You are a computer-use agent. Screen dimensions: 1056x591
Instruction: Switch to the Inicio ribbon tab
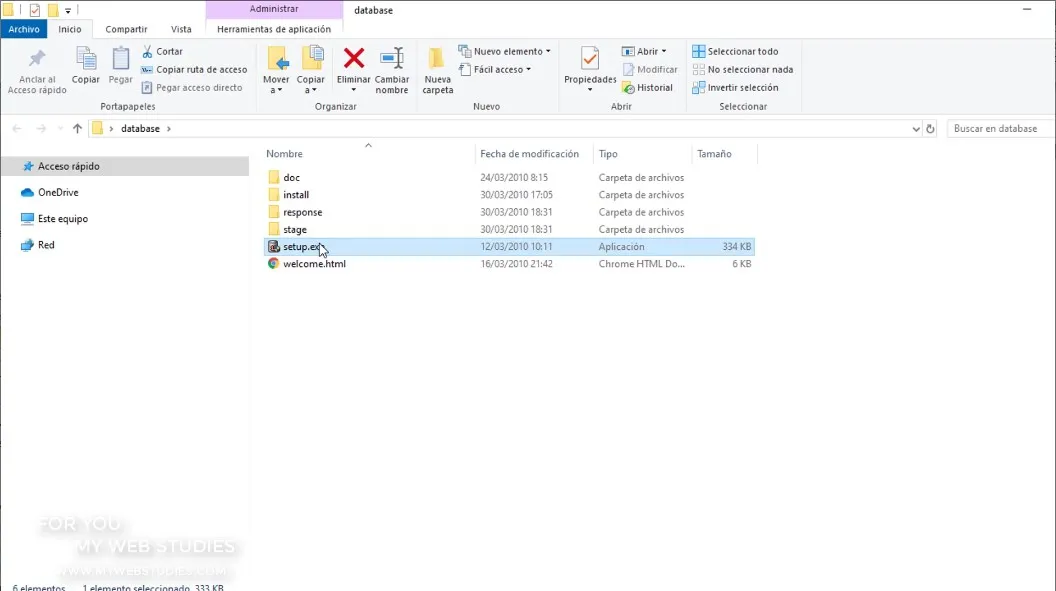pos(69,29)
